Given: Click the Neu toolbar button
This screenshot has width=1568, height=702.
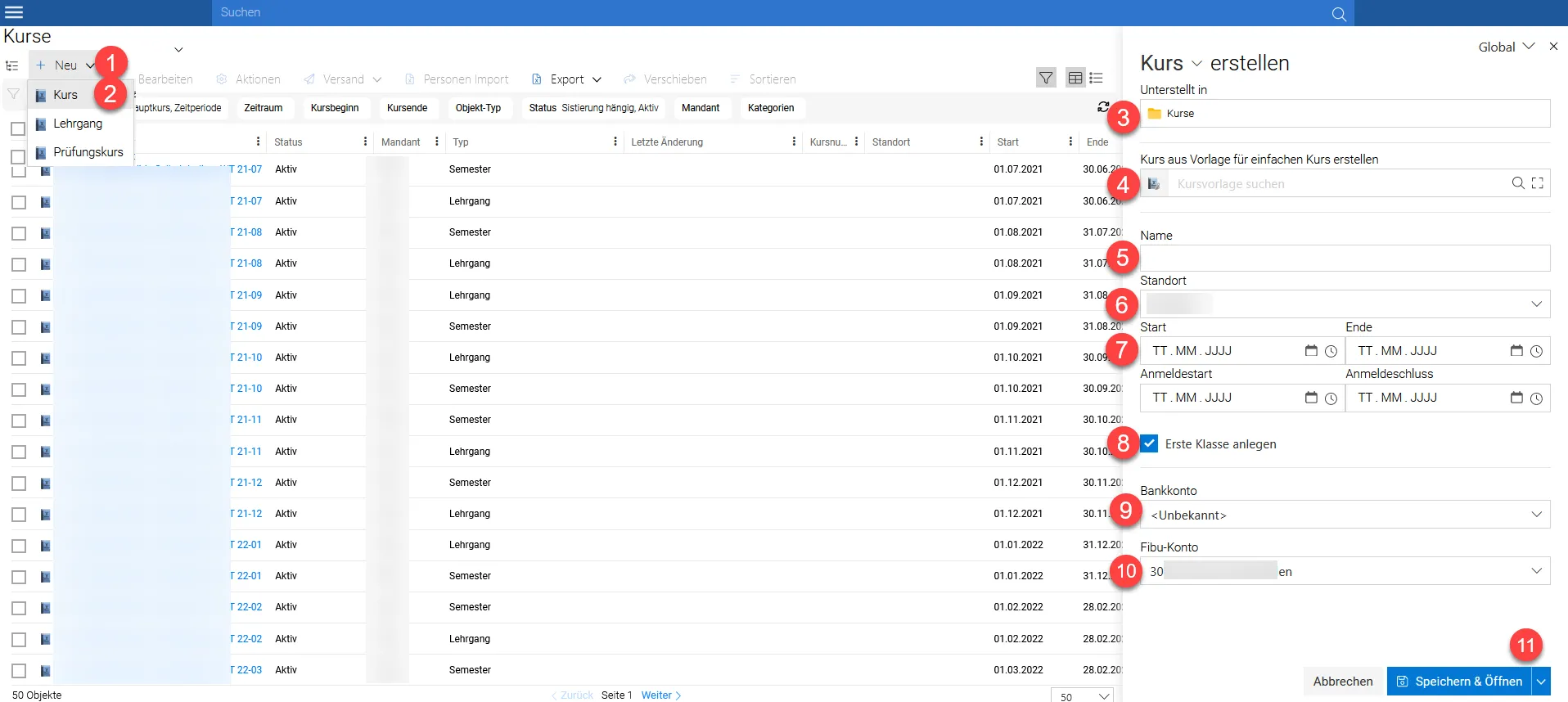Looking at the screenshot, I should click(65, 65).
